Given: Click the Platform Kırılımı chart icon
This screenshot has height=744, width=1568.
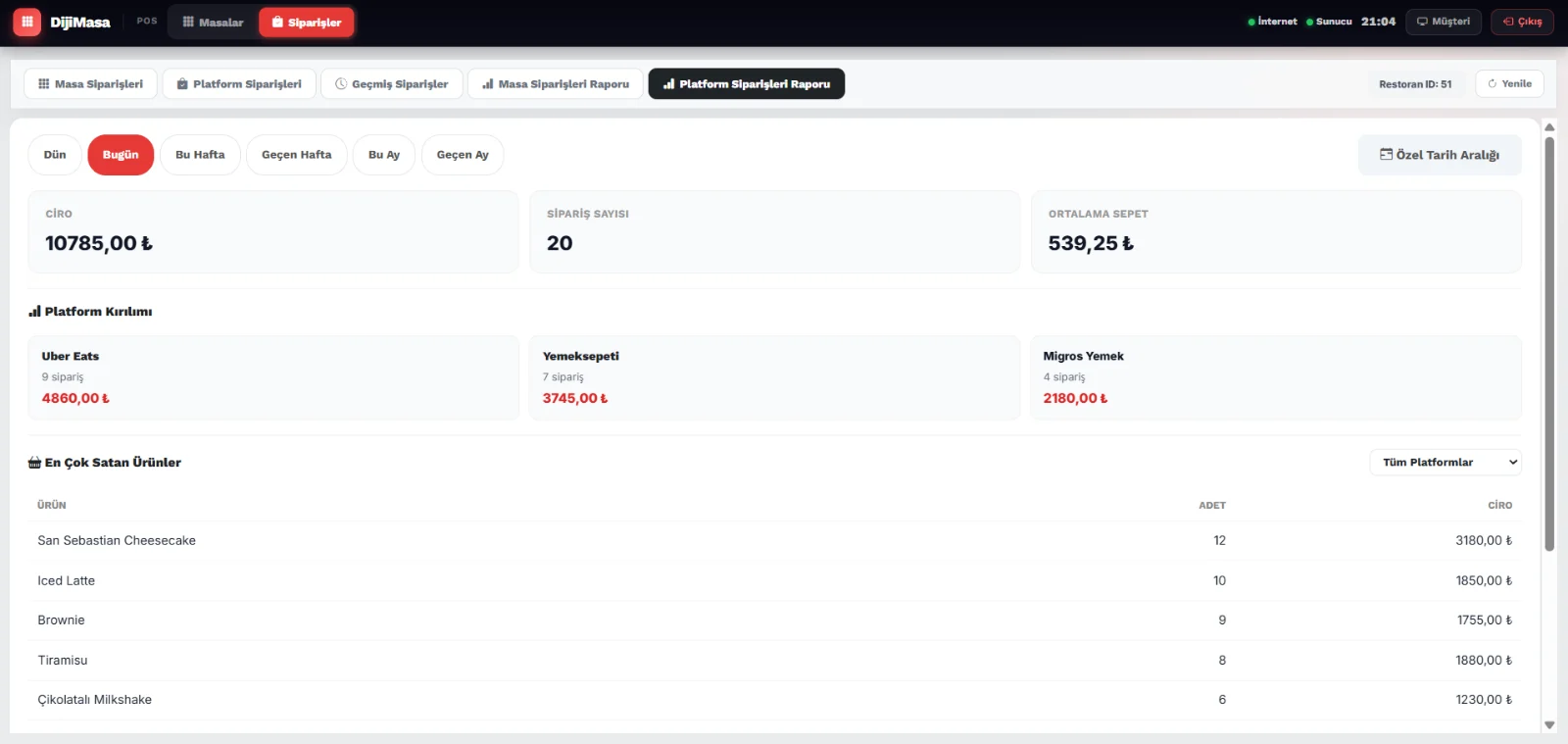Looking at the screenshot, I should [34, 312].
